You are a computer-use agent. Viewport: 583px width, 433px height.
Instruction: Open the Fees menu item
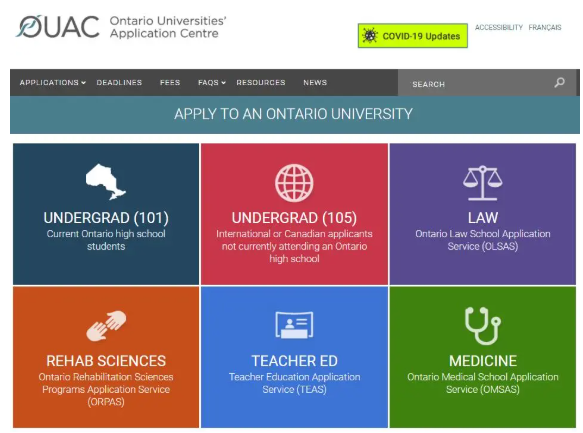(170, 83)
